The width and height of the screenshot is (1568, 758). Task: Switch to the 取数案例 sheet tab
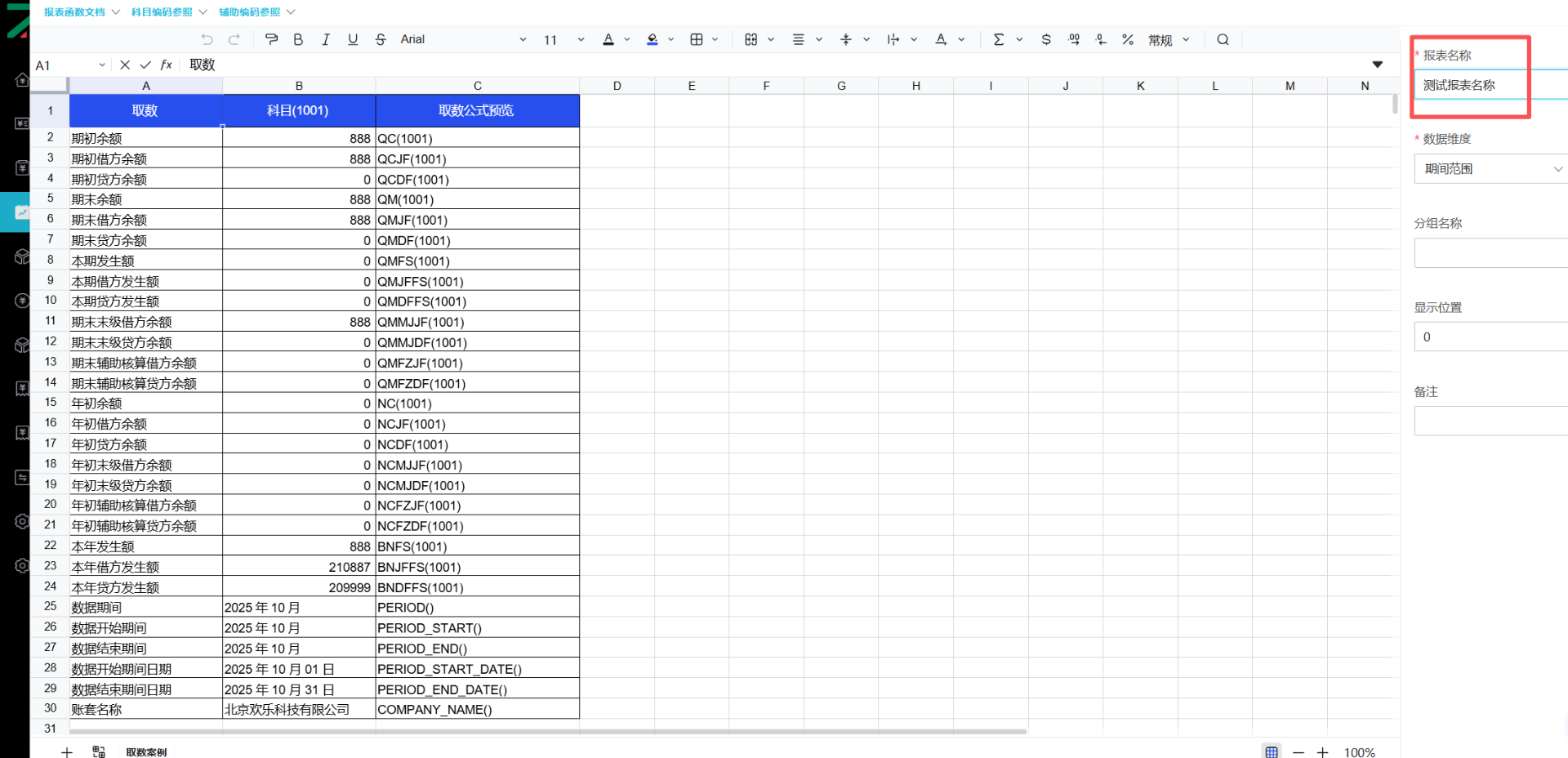coord(146,751)
